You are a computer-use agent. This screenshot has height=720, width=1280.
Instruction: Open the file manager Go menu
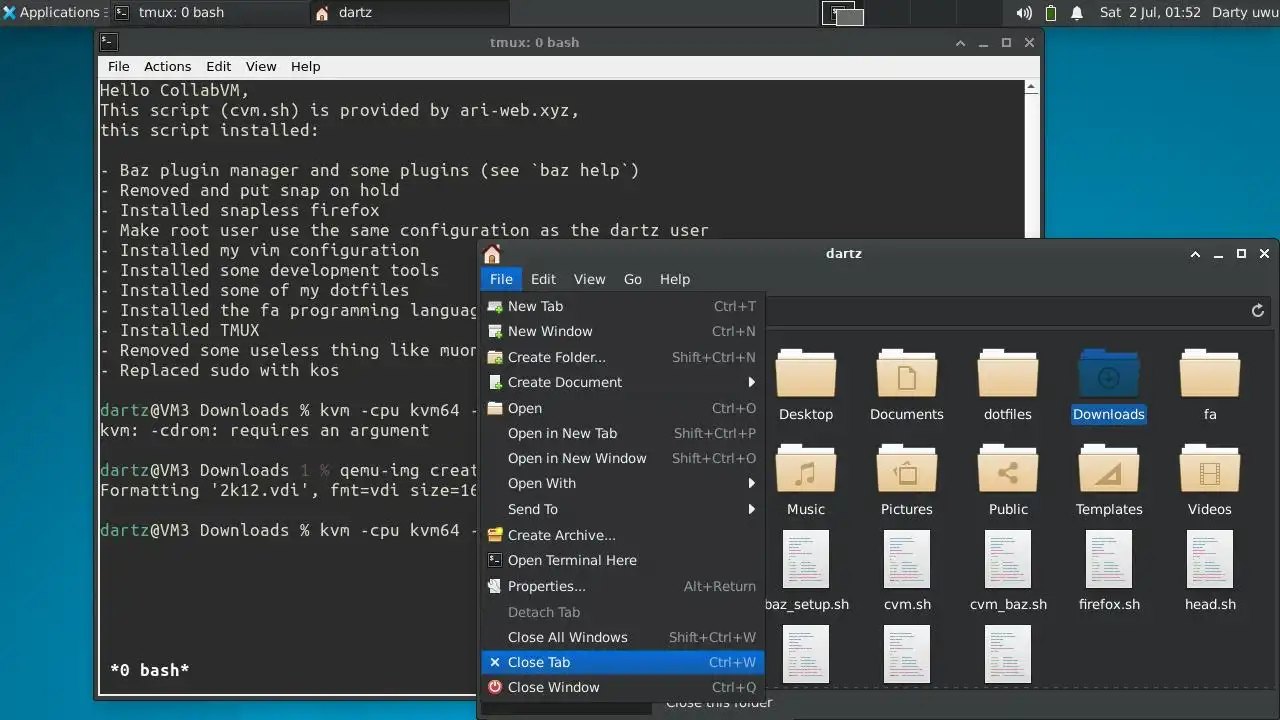tap(633, 279)
